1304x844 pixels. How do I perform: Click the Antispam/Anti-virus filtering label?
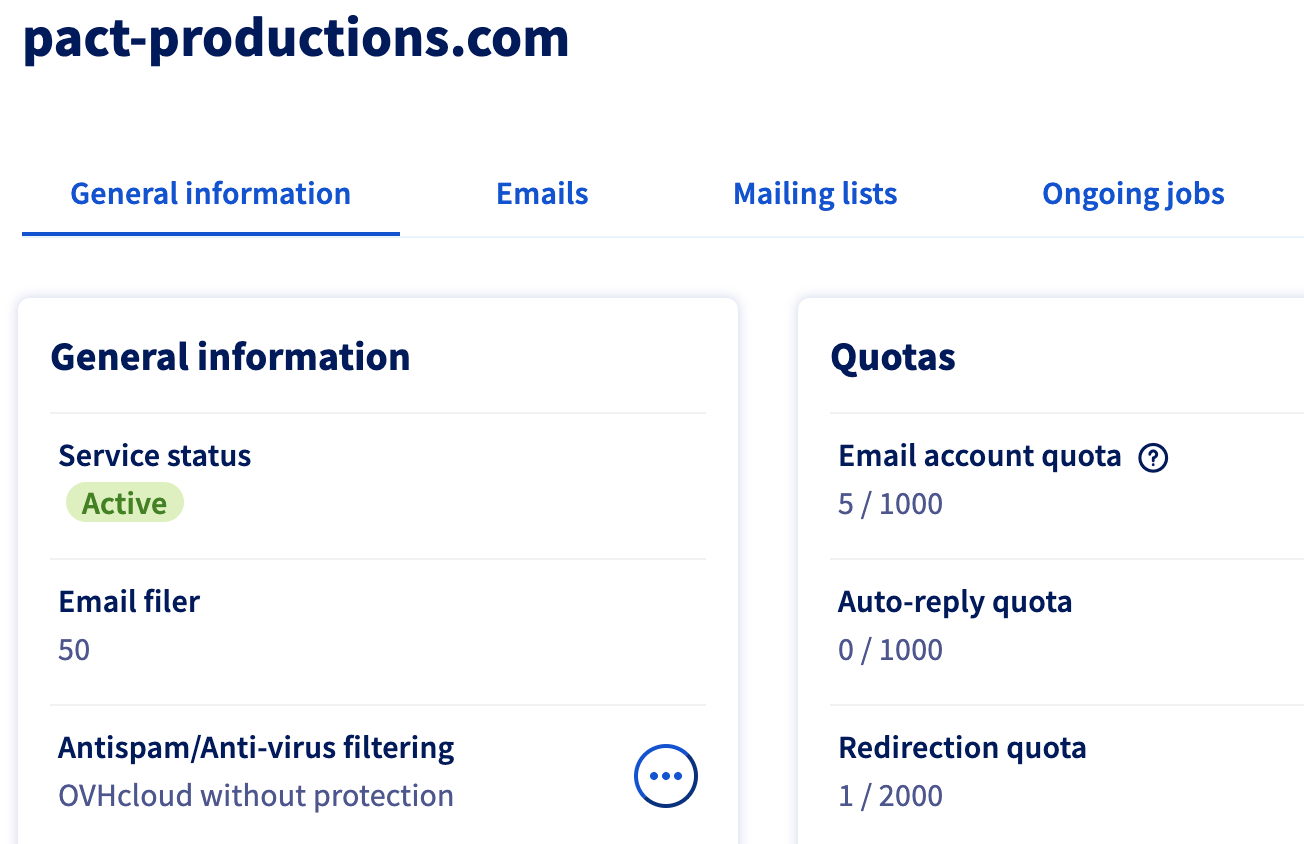point(256,748)
